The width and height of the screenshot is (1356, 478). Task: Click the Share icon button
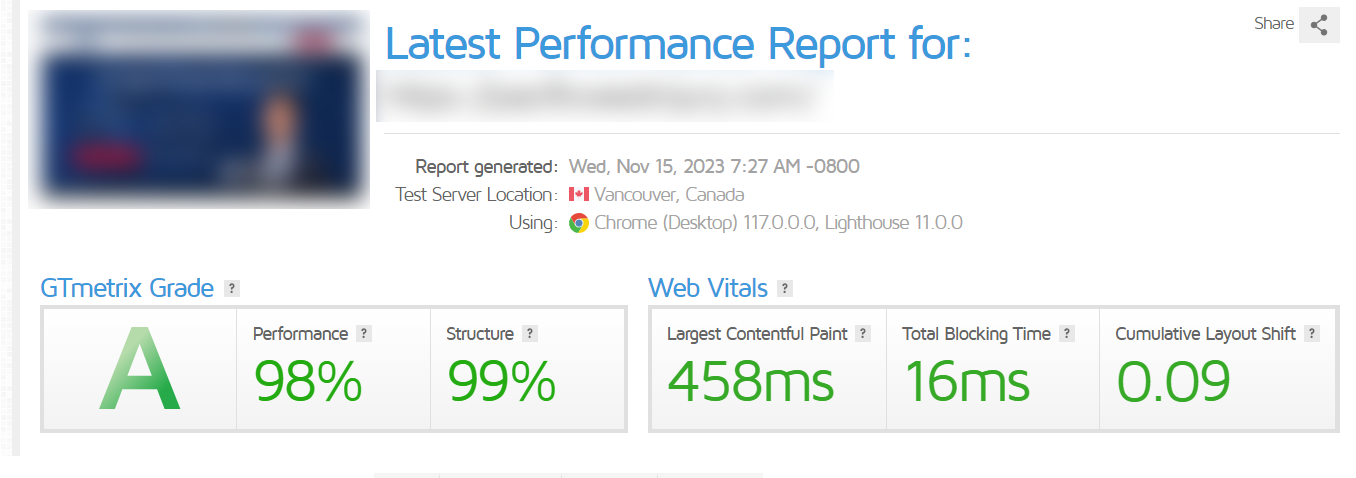click(x=1319, y=25)
